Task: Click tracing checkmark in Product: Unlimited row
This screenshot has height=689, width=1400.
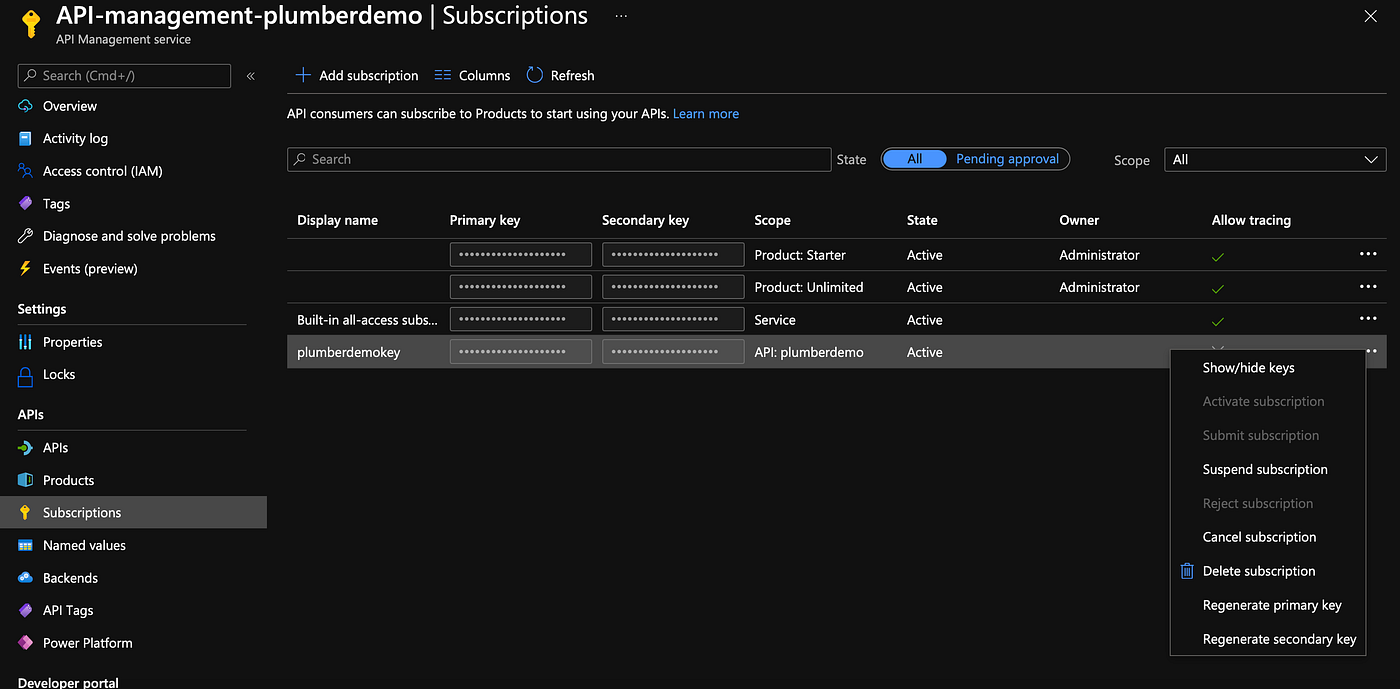Action: 1218,289
